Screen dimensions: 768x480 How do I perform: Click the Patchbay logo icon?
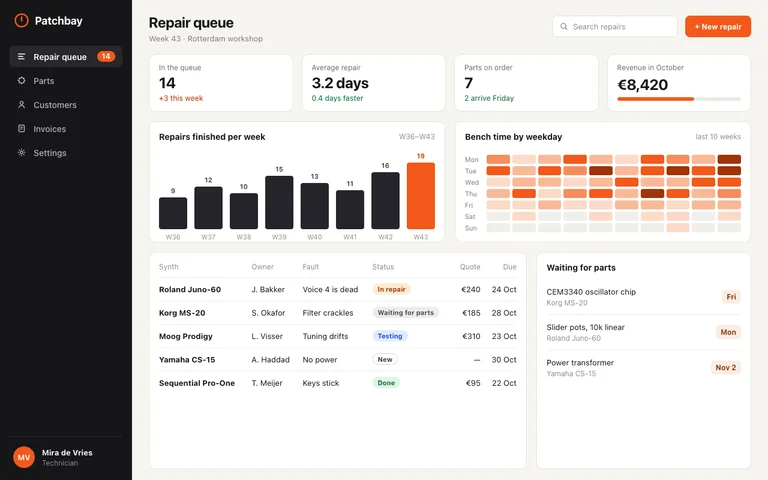tap(22, 21)
